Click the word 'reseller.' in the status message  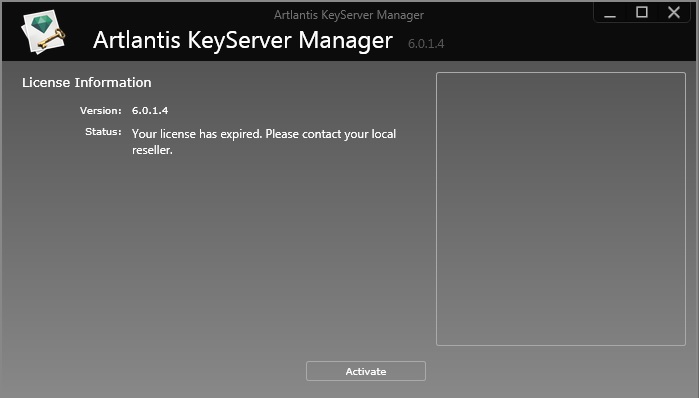click(152, 150)
